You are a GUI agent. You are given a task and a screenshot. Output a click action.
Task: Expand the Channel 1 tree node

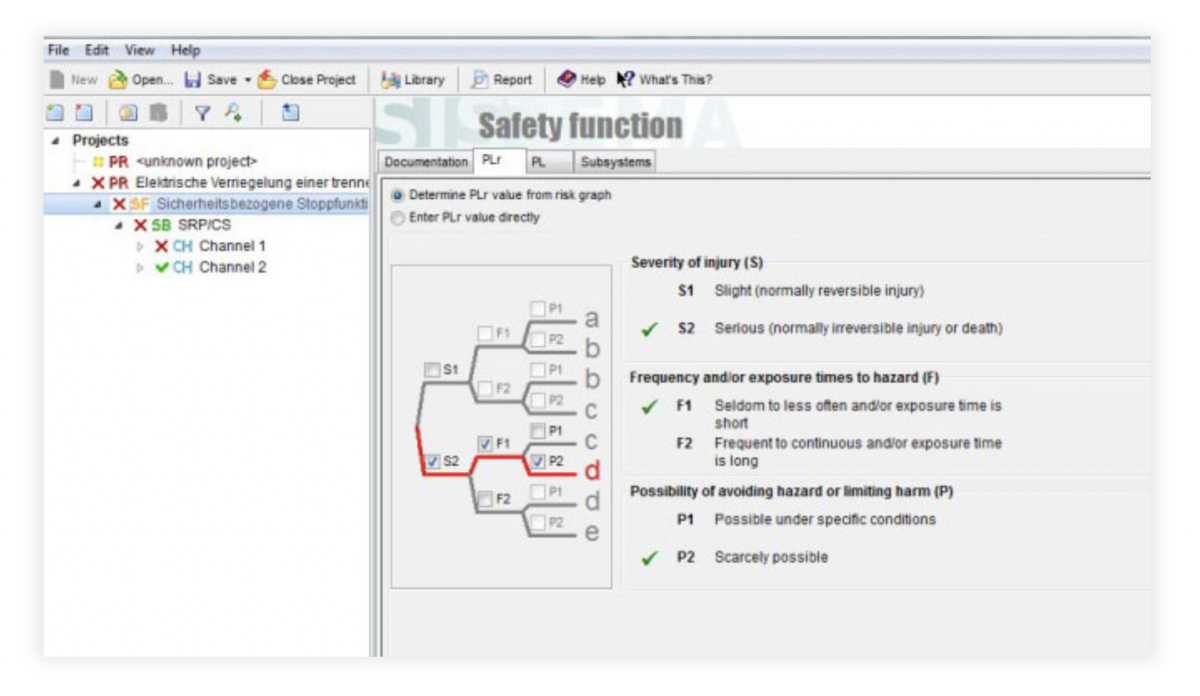click(x=141, y=246)
